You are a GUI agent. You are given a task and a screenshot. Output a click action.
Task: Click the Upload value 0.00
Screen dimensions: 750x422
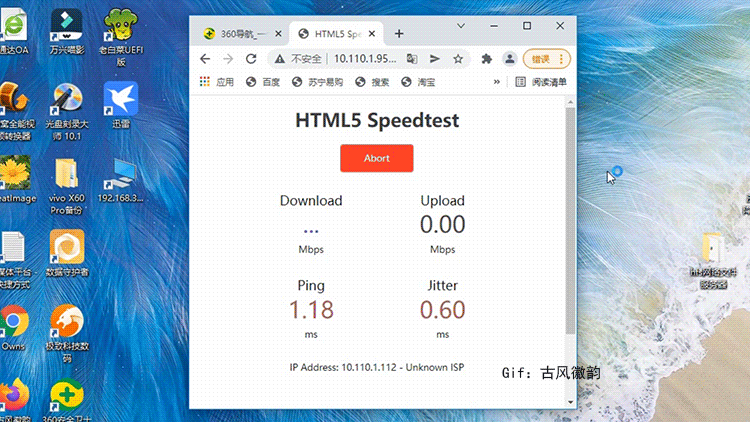tap(442, 224)
